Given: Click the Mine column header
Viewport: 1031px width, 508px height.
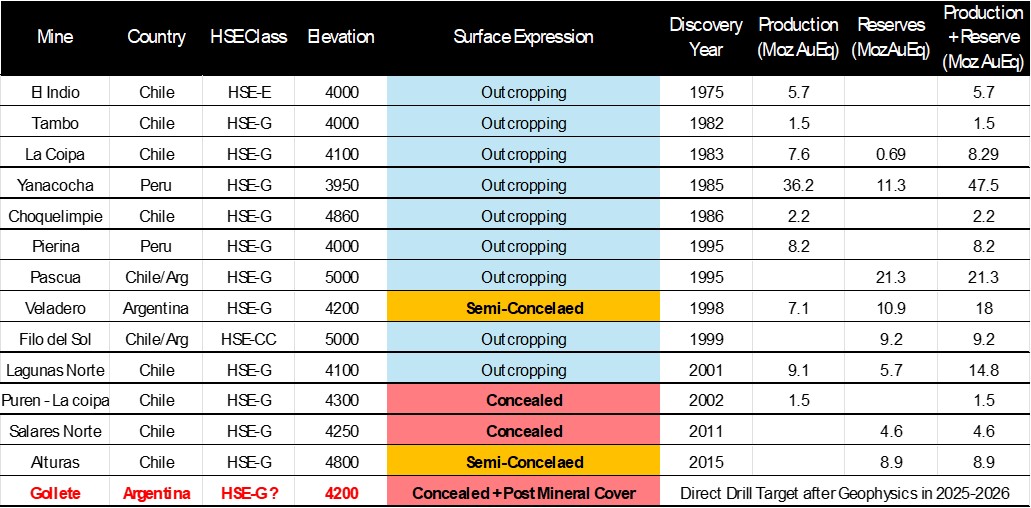Looking at the screenshot, I should click(55, 37).
